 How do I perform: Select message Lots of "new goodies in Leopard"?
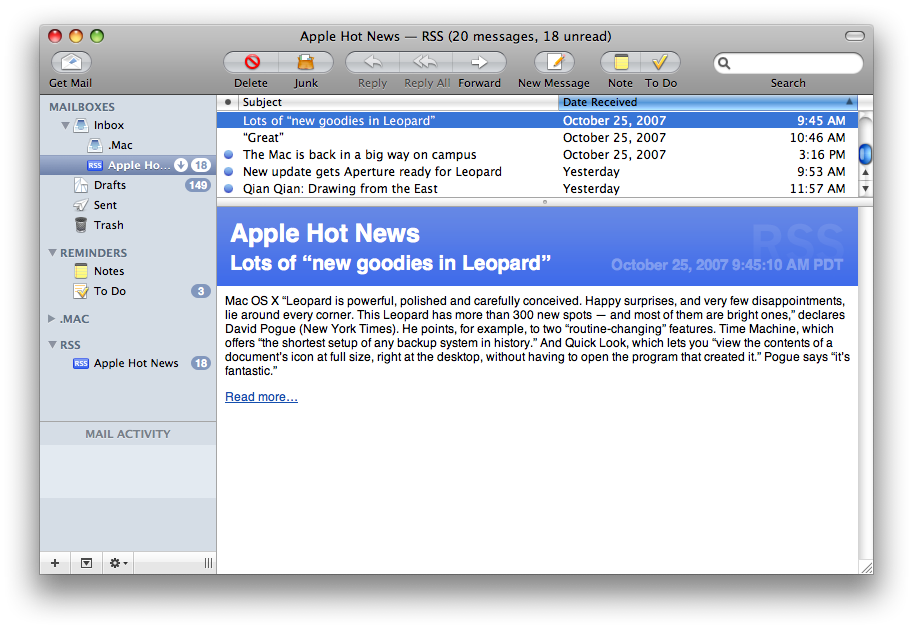537,121
